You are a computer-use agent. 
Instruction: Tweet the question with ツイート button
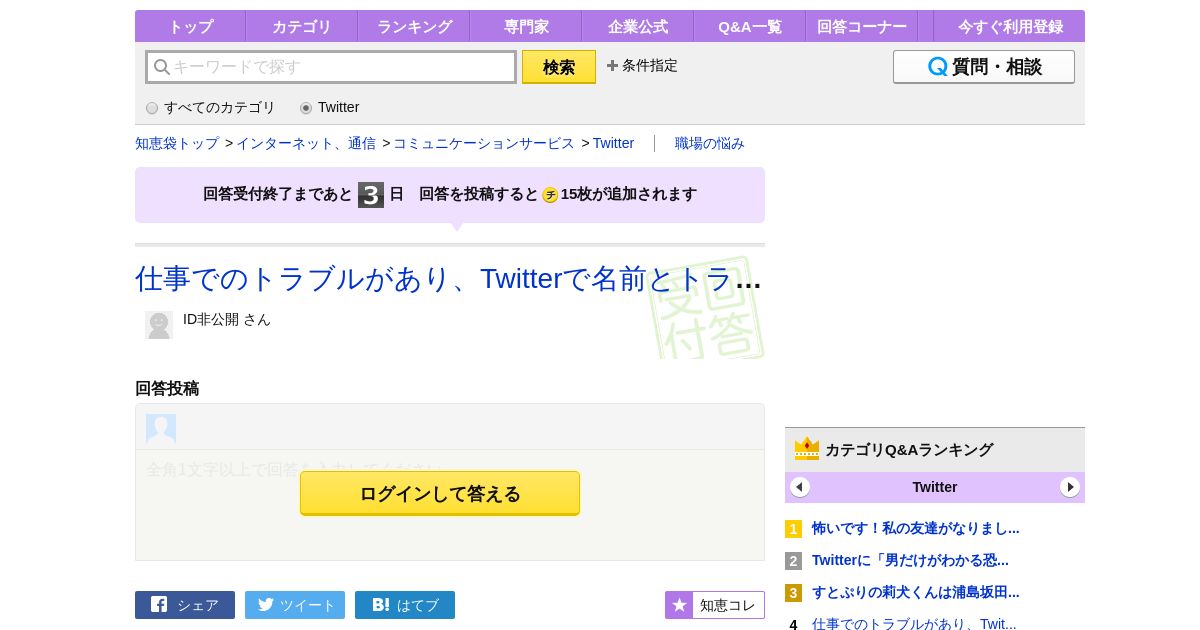click(x=295, y=605)
